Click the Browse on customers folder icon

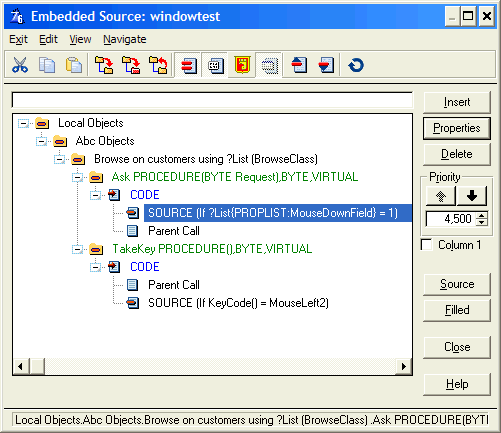[x=78, y=159]
